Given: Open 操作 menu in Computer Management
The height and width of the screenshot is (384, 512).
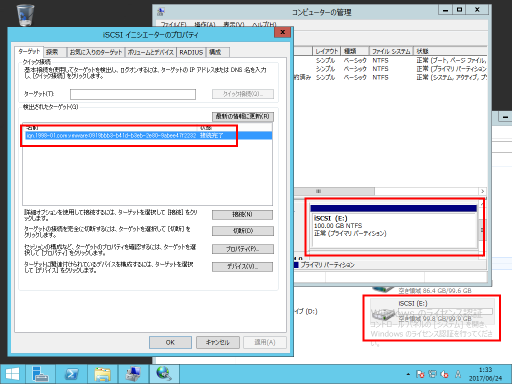Looking at the screenshot, I should point(205,24).
